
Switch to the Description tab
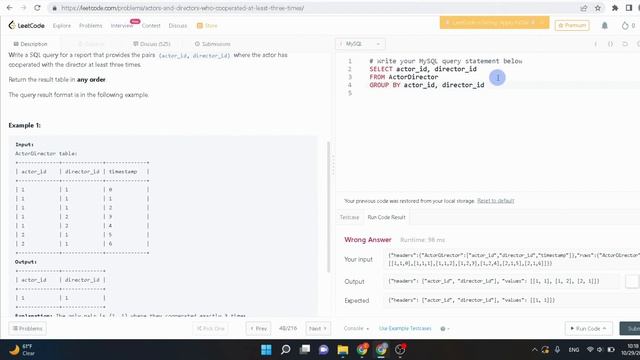pos(31,44)
